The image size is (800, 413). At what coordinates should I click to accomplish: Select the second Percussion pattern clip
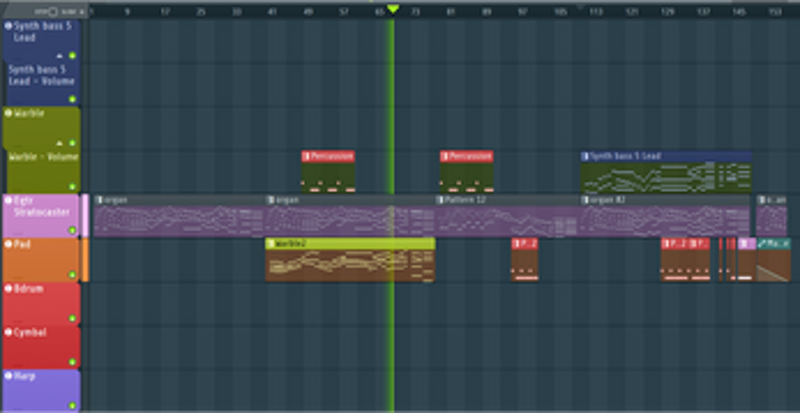pyautogui.click(x=467, y=172)
